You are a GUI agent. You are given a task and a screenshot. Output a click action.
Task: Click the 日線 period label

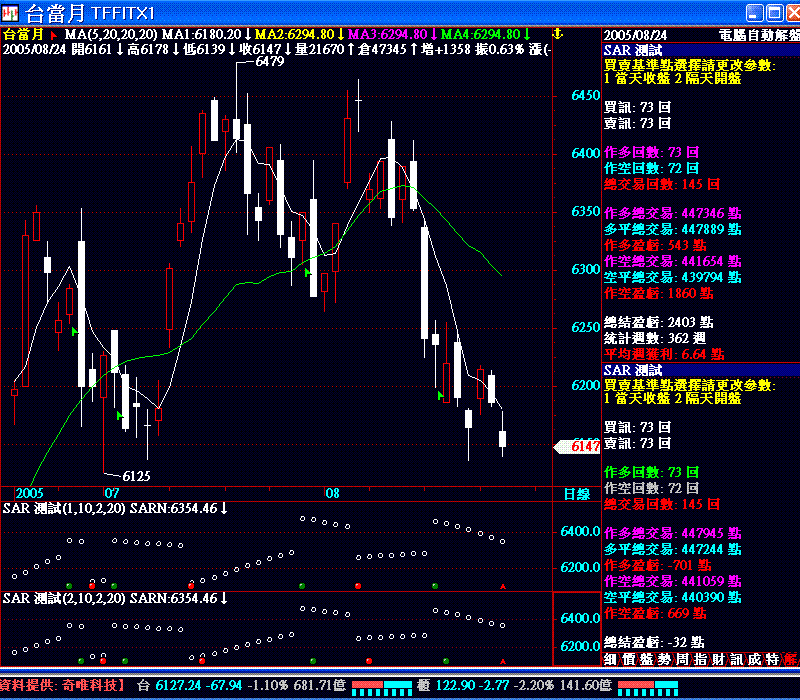click(577, 494)
